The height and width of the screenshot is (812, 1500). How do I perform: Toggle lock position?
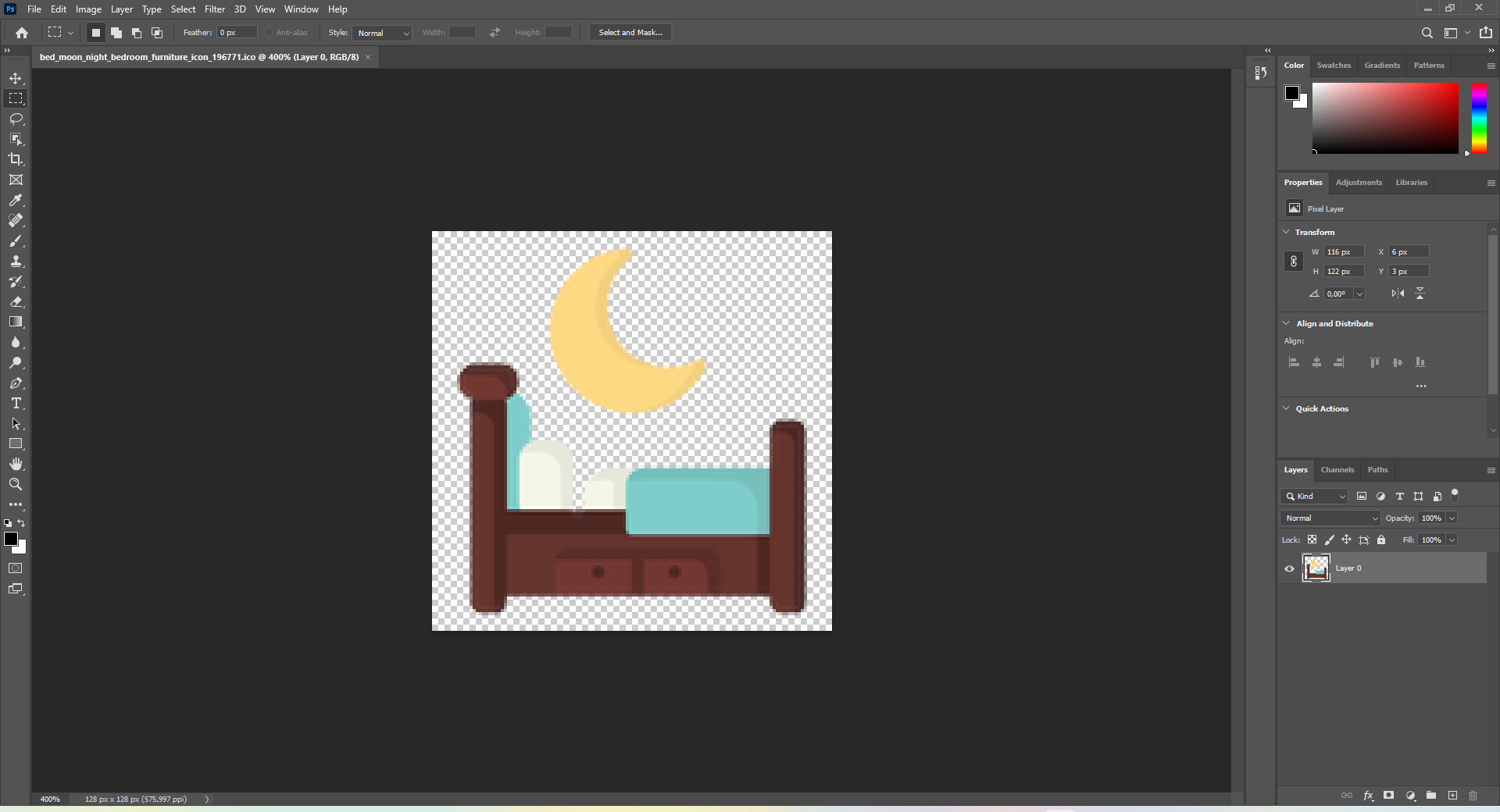click(1346, 540)
